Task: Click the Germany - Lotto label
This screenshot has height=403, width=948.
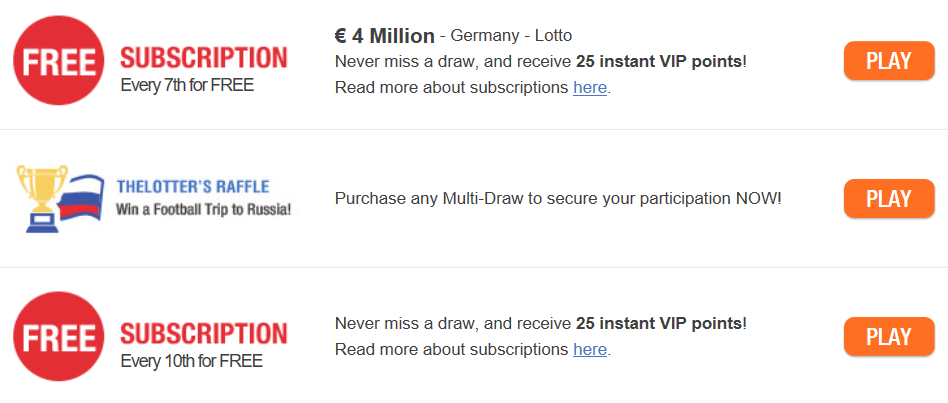Action: [x=511, y=36]
